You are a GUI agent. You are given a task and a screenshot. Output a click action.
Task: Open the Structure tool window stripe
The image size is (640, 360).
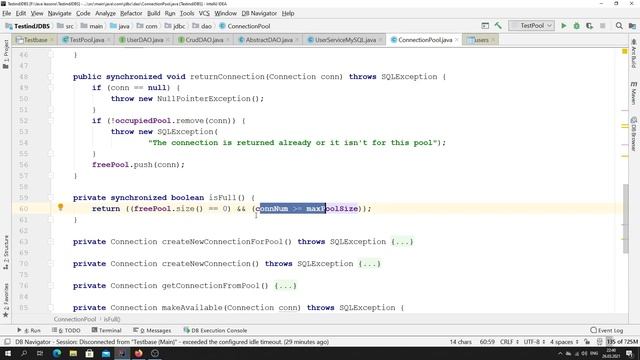tap(6, 252)
